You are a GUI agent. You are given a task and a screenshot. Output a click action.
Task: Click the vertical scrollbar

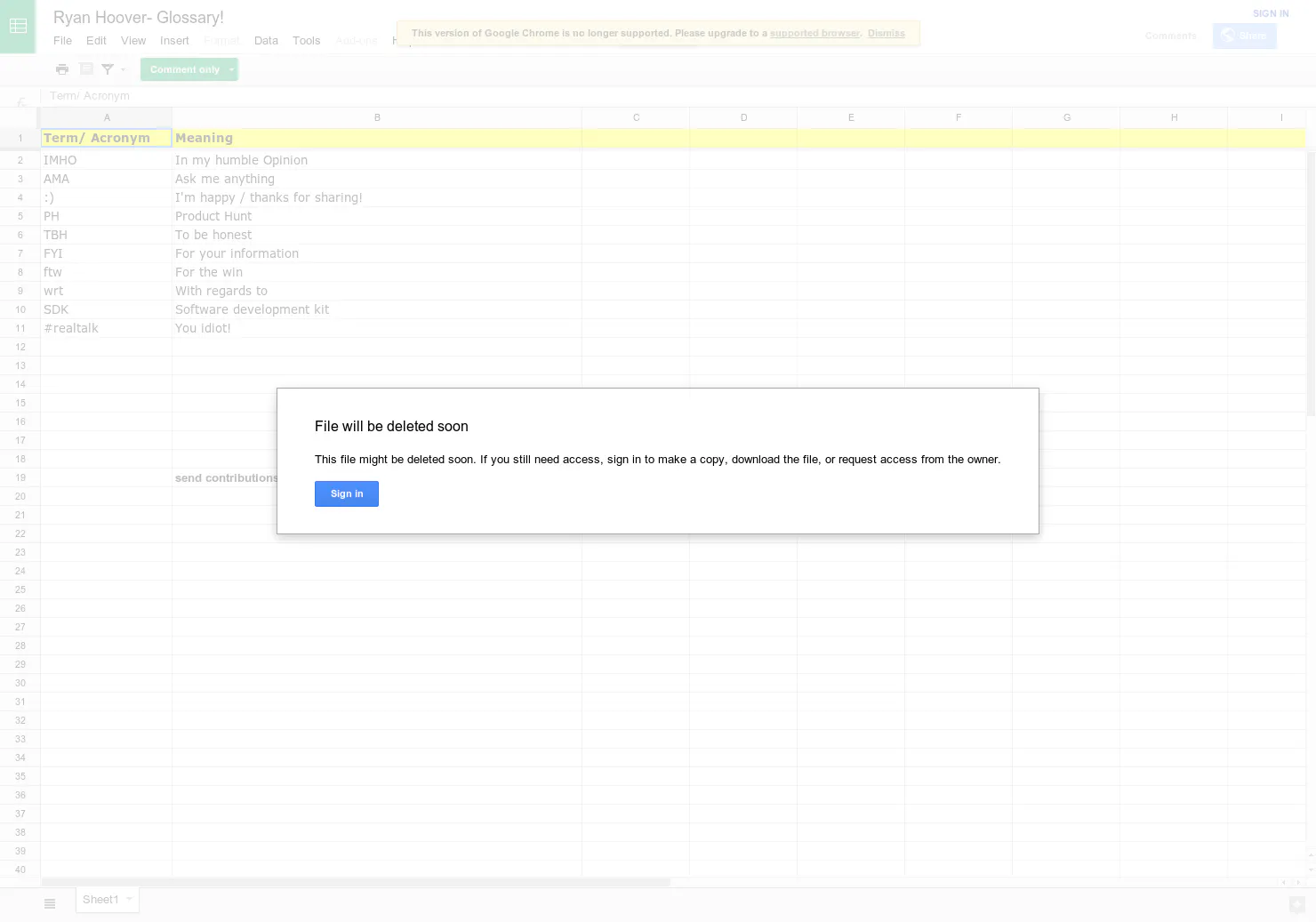tap(1311, 283)
